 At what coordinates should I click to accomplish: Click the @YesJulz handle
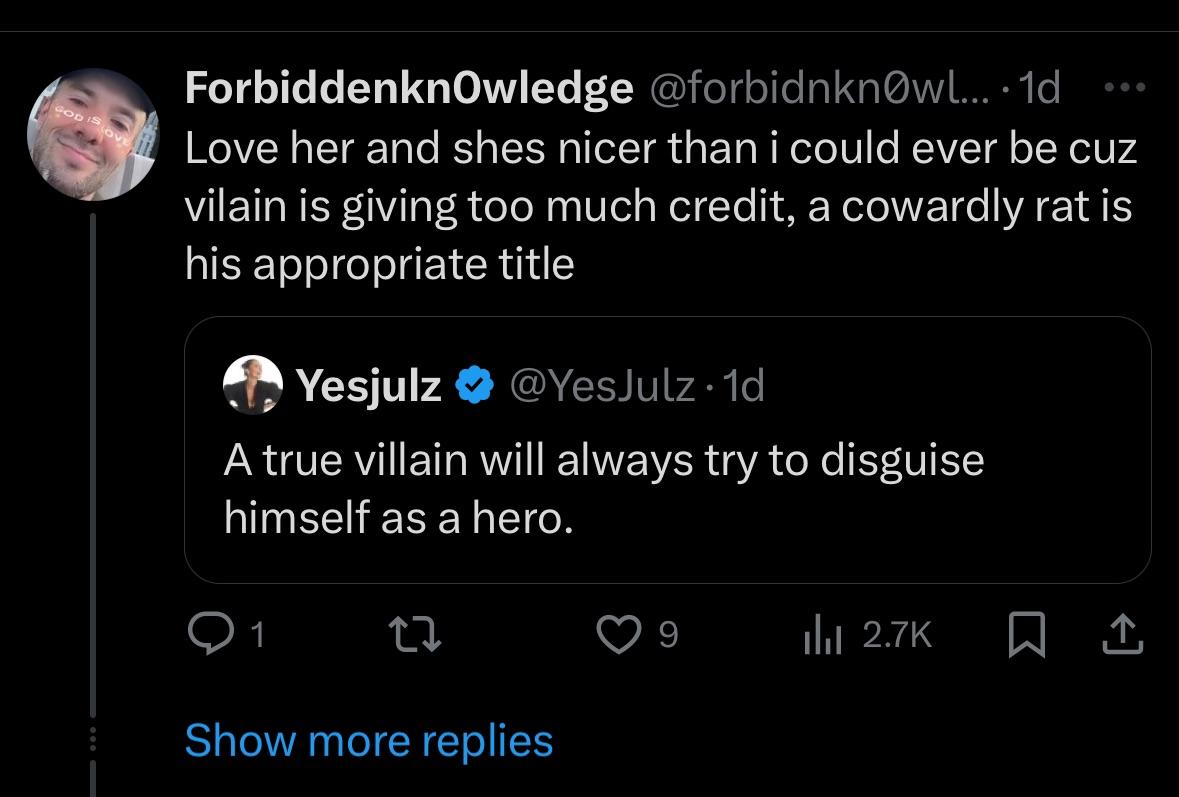click(x=603, y=385)
